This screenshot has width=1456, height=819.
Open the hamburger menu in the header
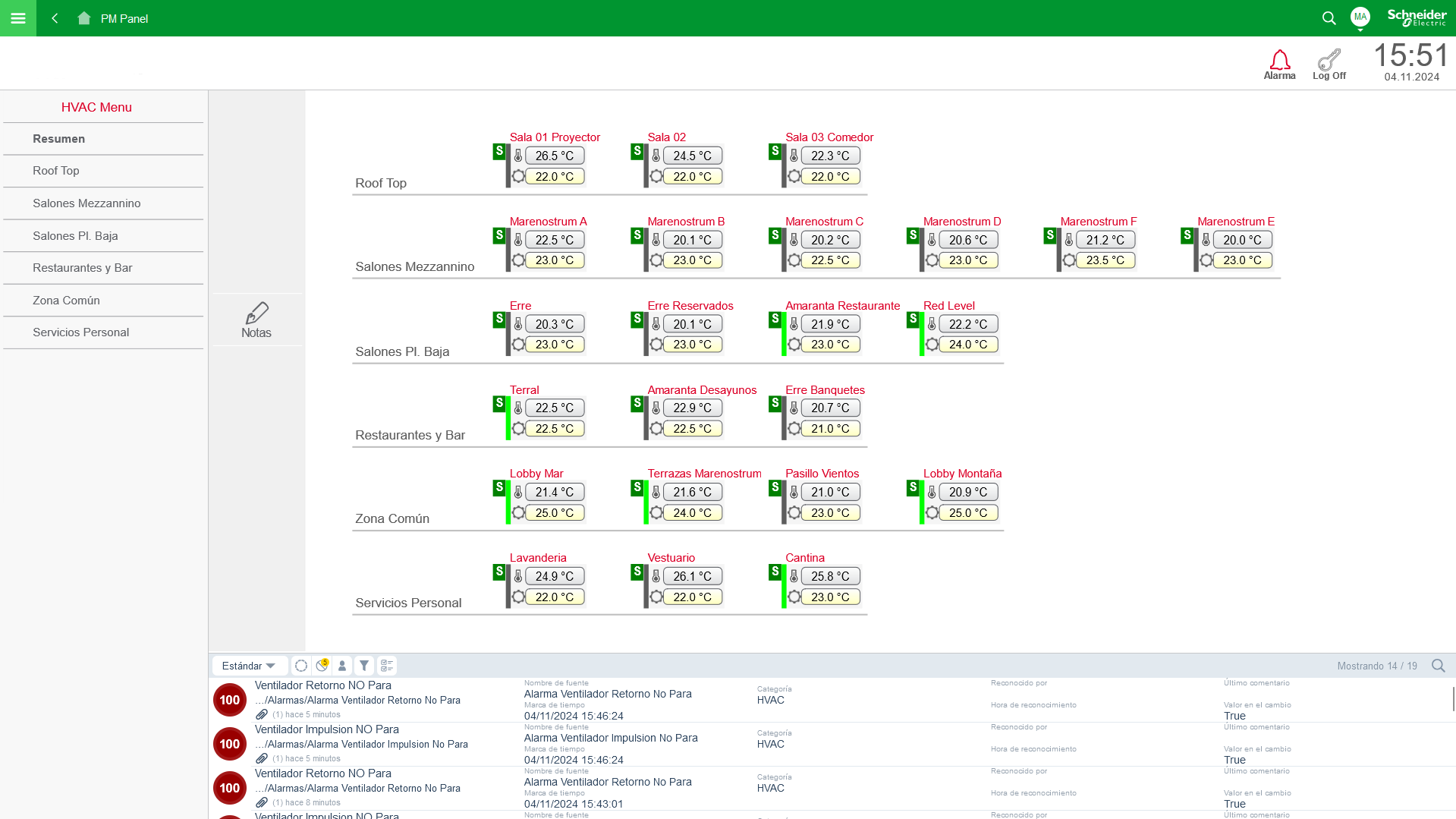pos(18,18)
